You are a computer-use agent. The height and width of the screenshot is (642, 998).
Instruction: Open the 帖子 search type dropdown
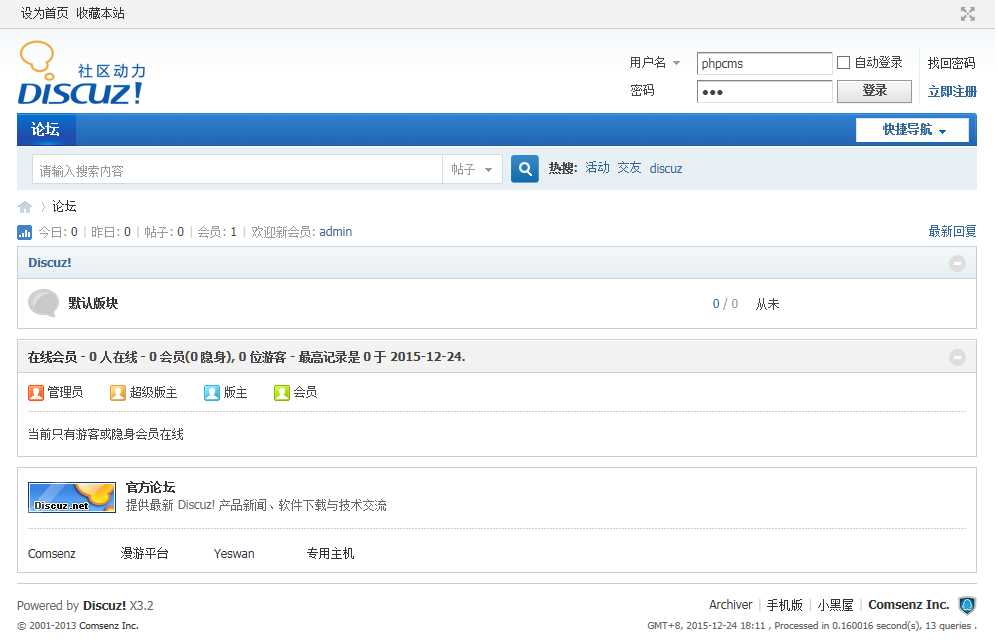[472, 169]
